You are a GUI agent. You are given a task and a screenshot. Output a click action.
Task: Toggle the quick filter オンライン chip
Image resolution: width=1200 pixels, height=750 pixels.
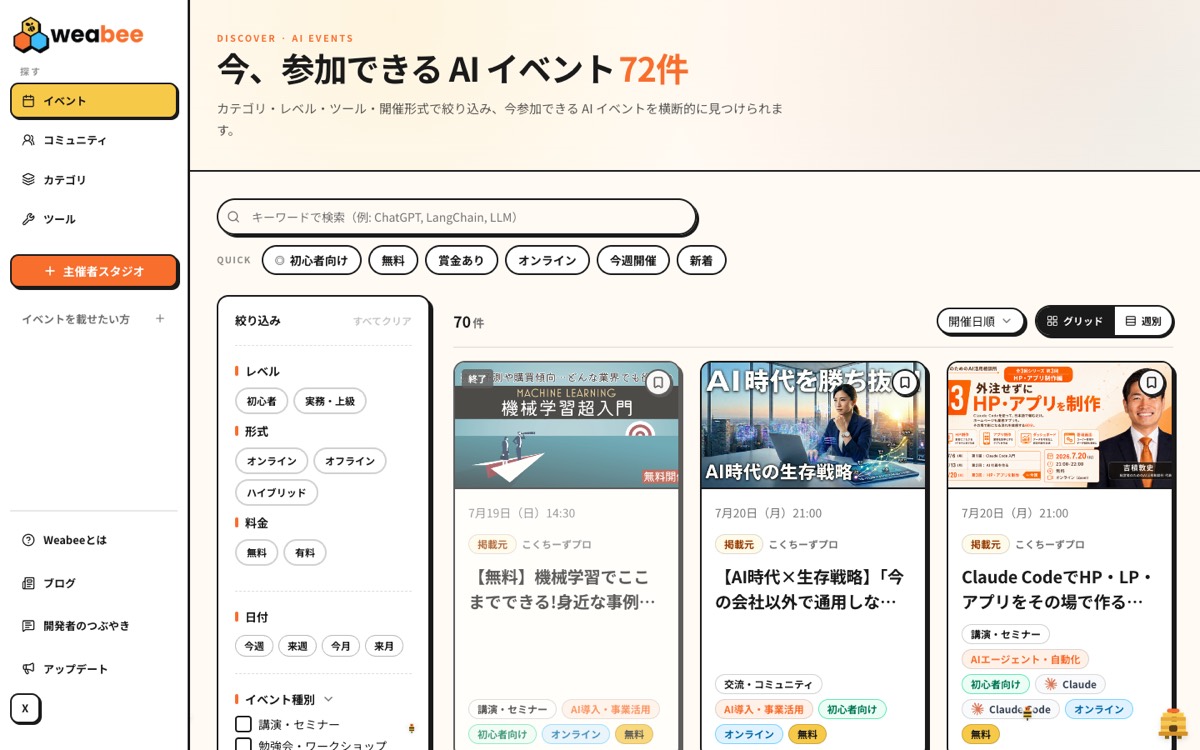click(x=547, y=260)
